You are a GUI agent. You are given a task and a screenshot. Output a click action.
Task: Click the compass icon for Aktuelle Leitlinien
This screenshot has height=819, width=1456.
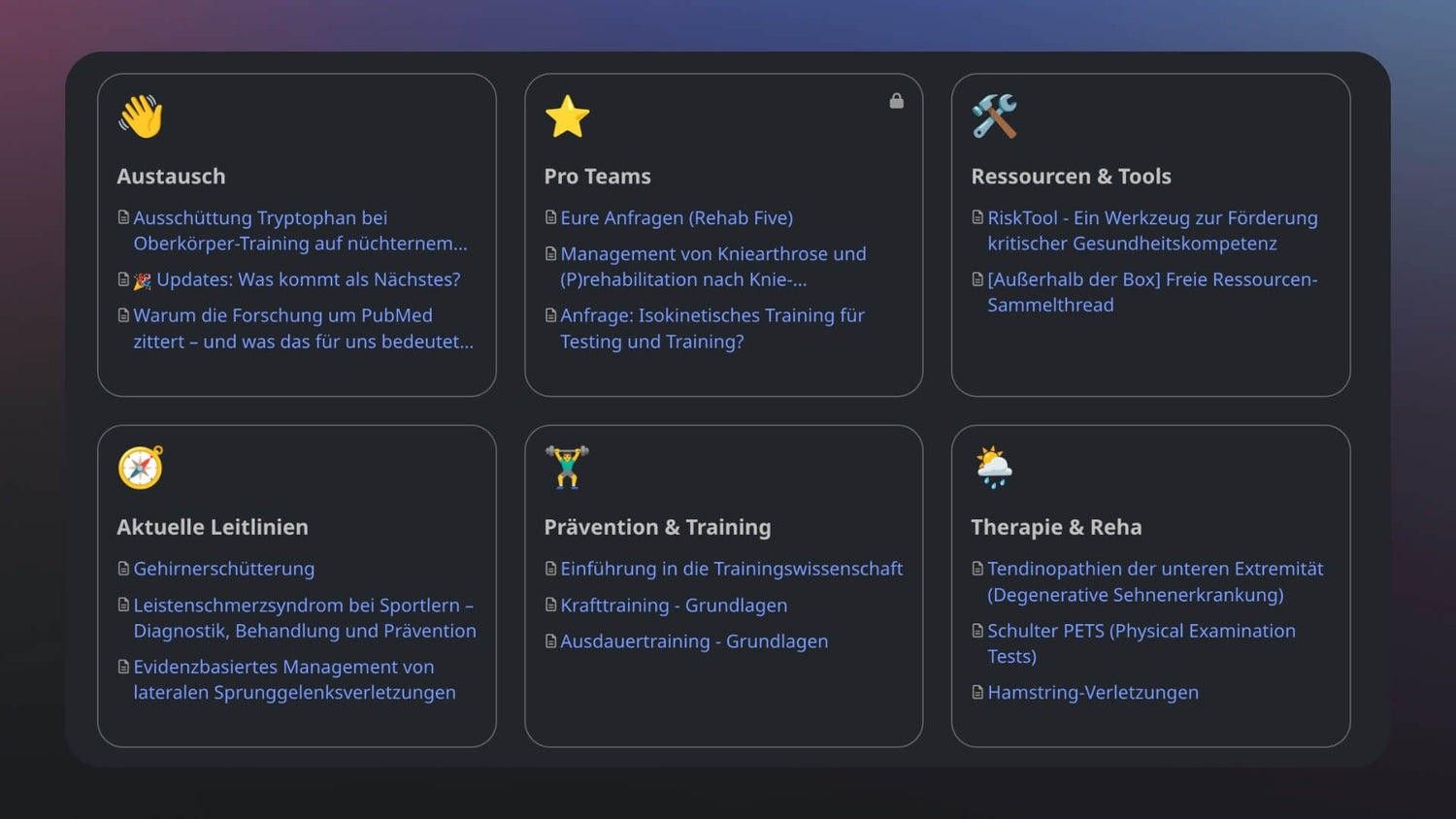click(141, 468)
